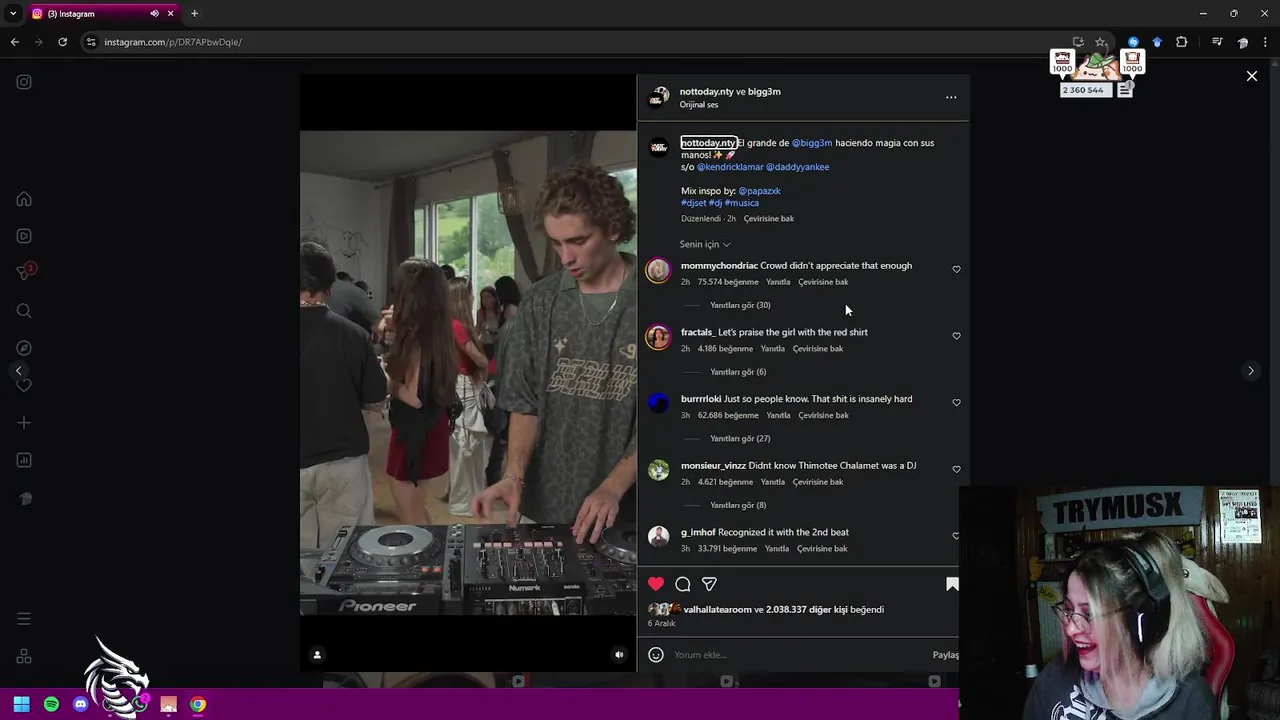Click Yanıtla under mommychondriac's comment
This screenshot has width=1280, height=720.
pyautogui.click(x=778, y=282)
